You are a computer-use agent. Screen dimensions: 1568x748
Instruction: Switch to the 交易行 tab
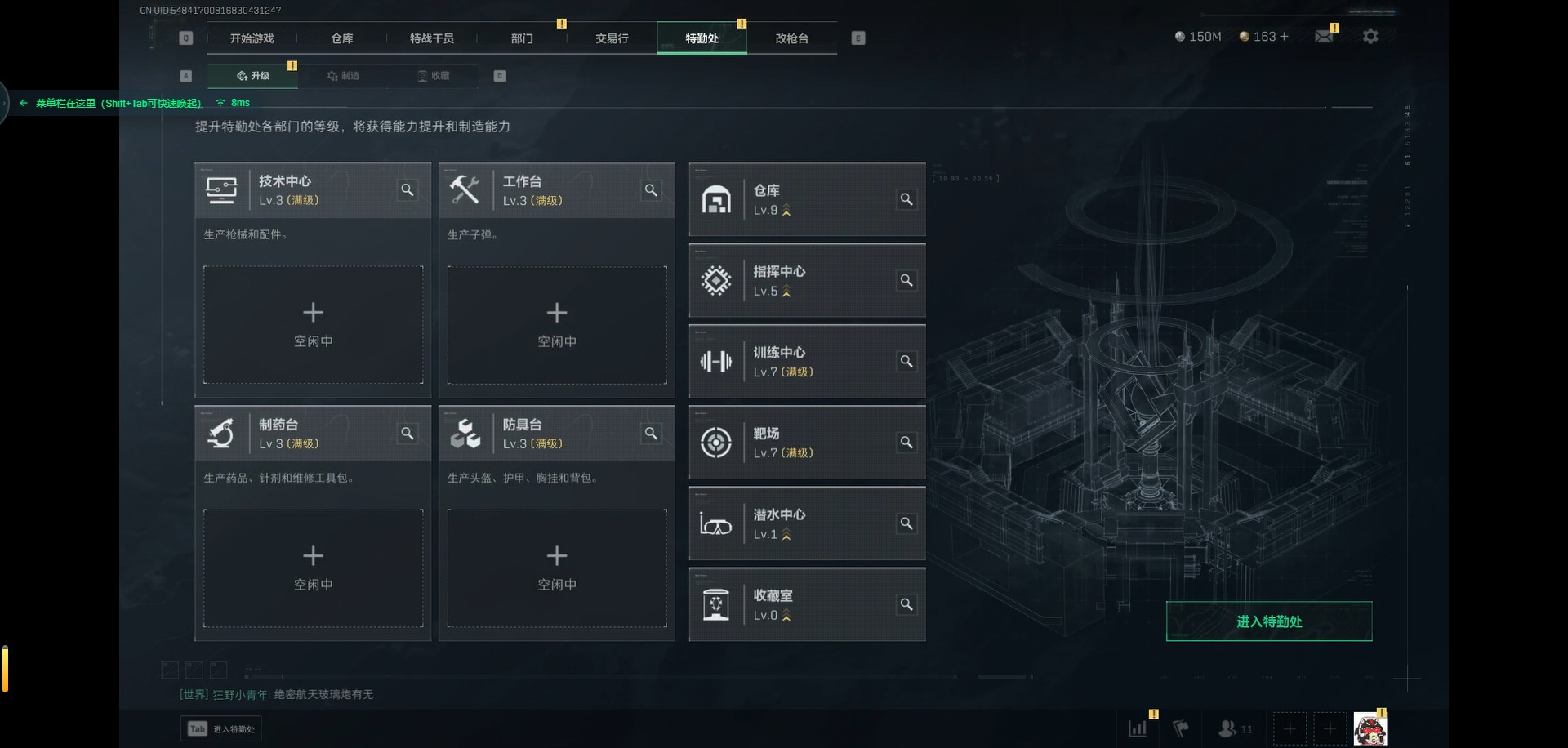tap(612, 38)
